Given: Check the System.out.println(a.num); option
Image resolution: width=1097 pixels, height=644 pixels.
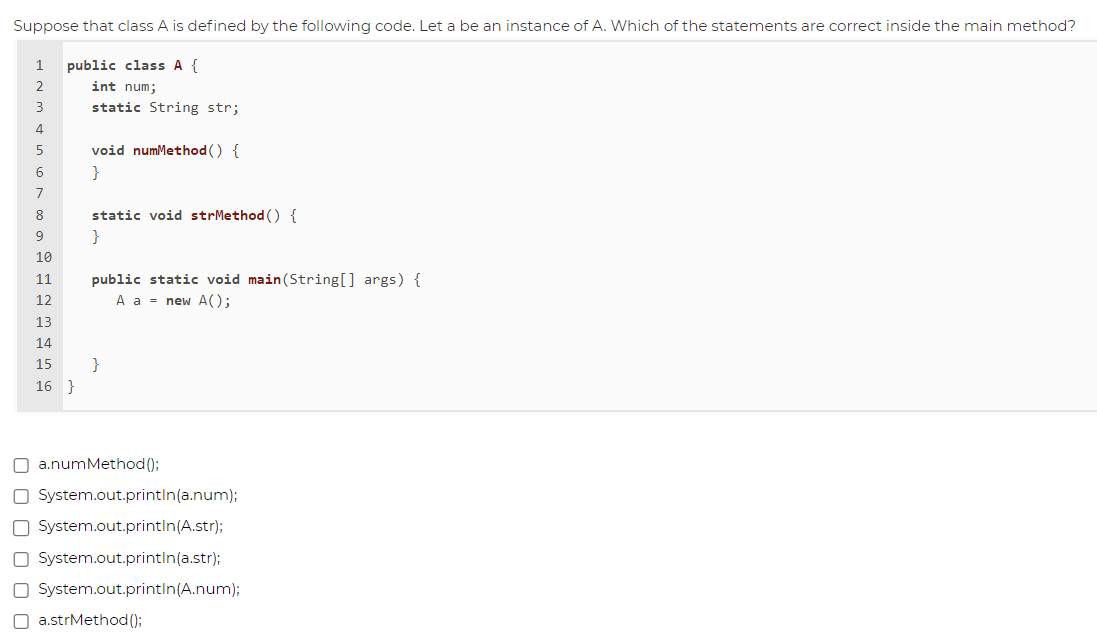Looking at the screenshot, I should 21,494.
